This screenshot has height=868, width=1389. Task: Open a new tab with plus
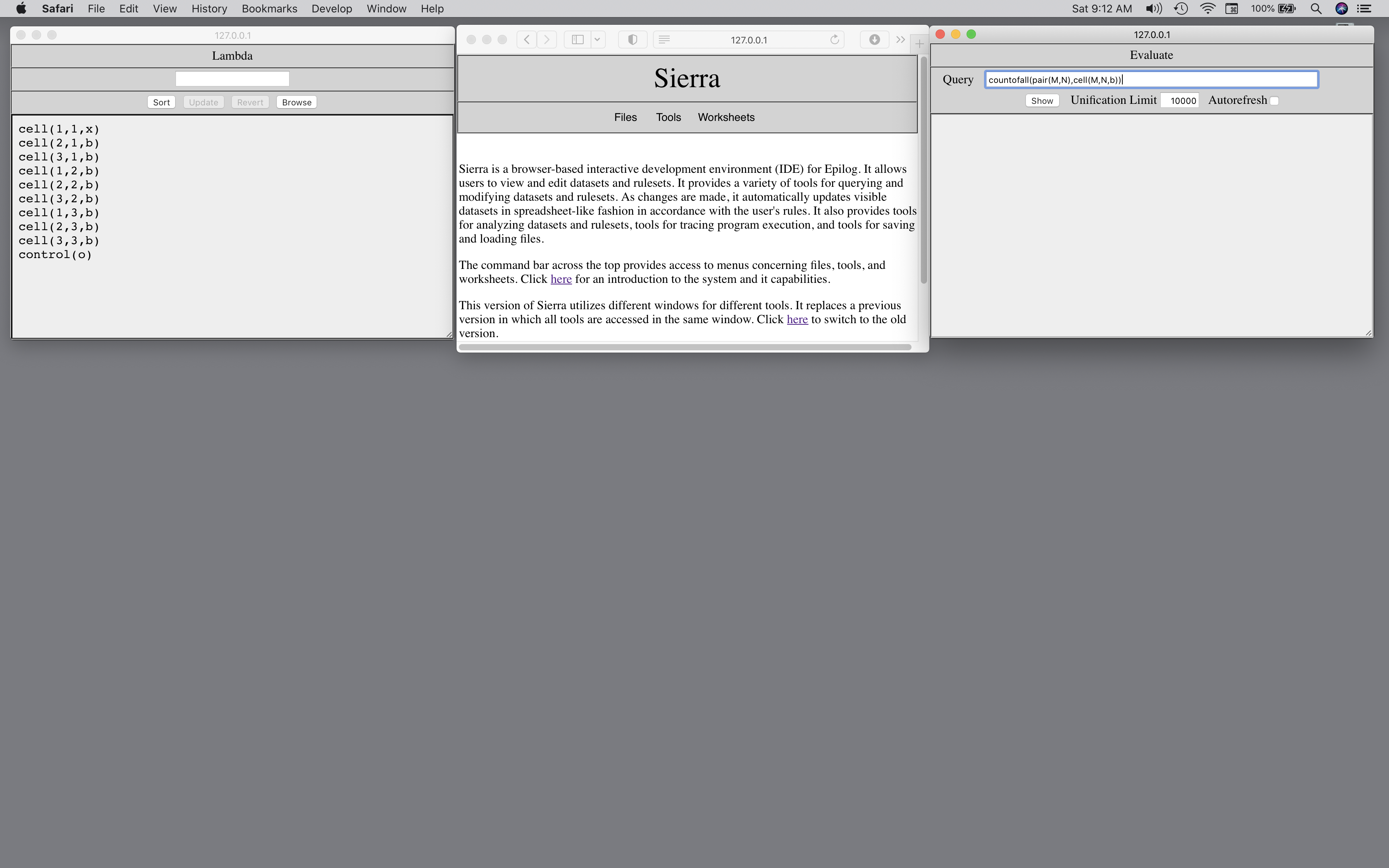pyautogui.click(x=920, y=44)
